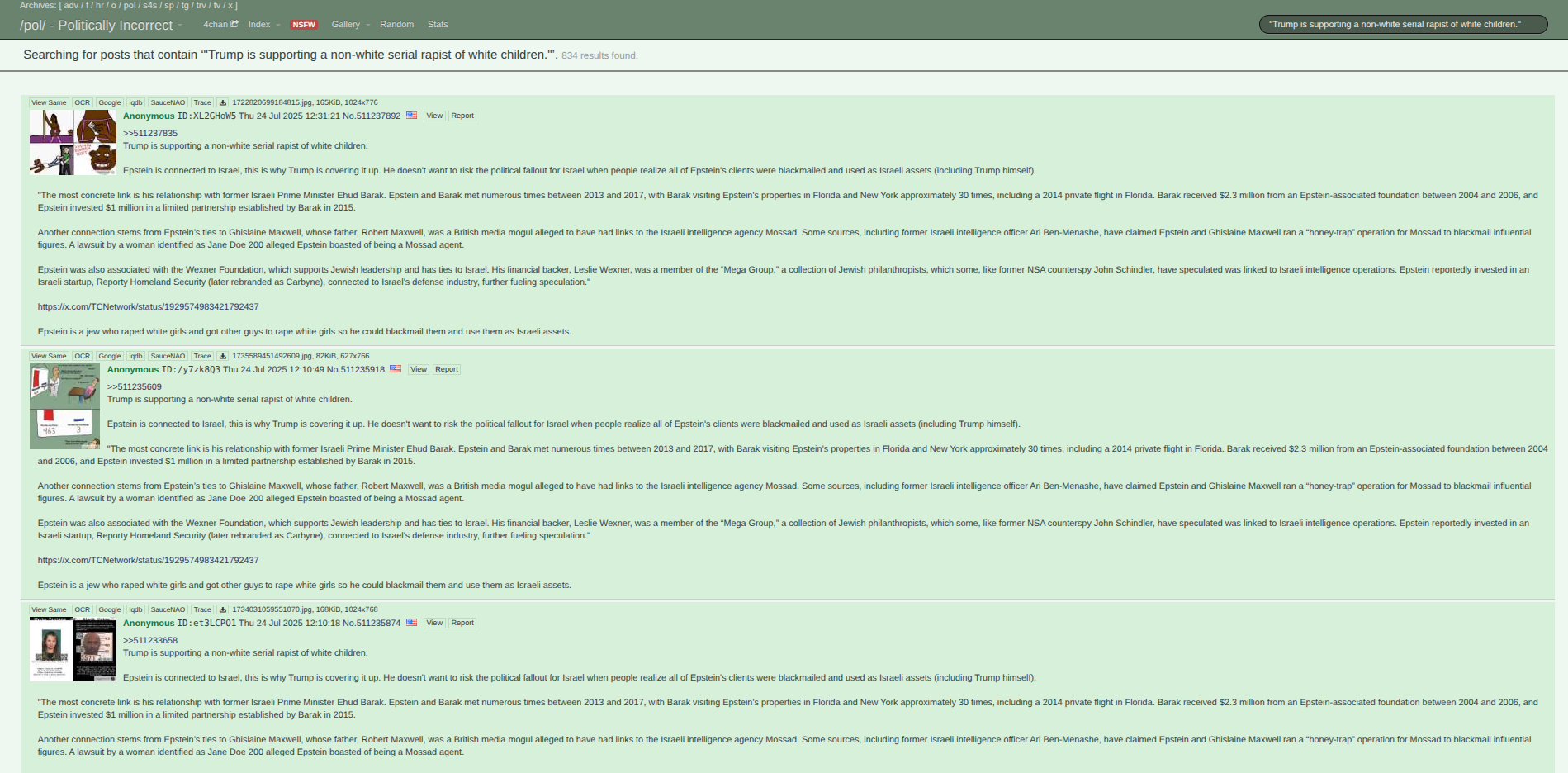
Task: Open the sp archive link
Action: point(169,5)
